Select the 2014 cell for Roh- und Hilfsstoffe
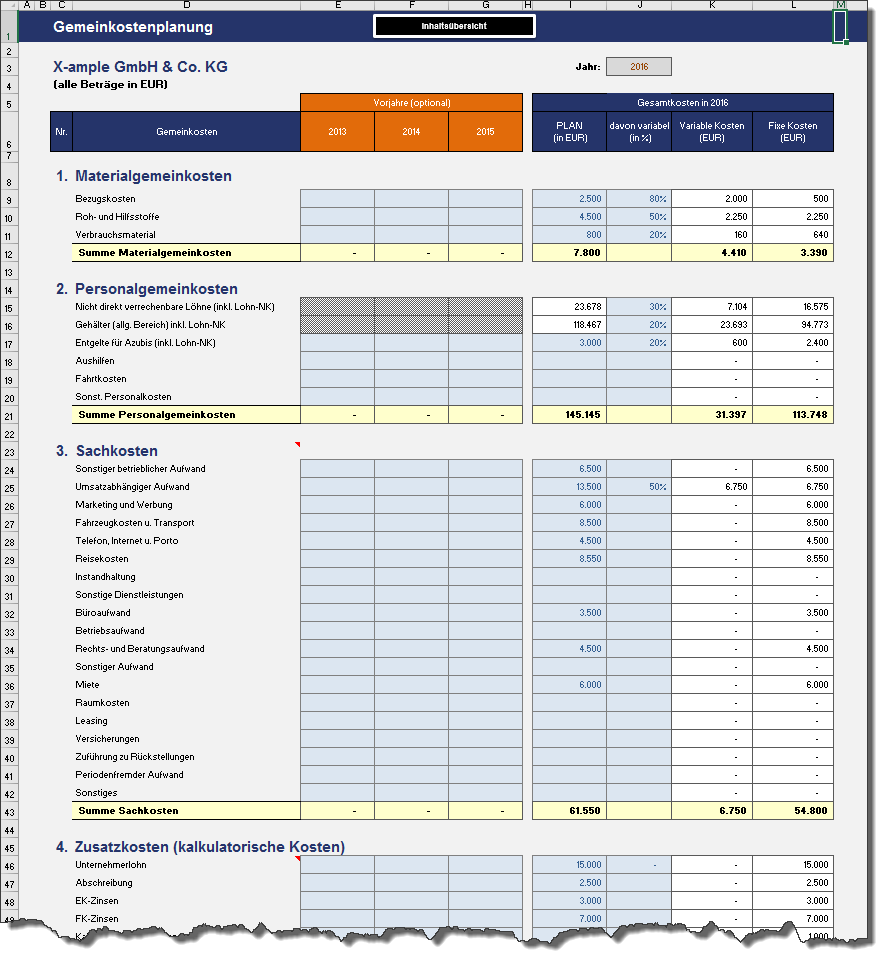Screen dimensions: 884x966 (411, 217)
